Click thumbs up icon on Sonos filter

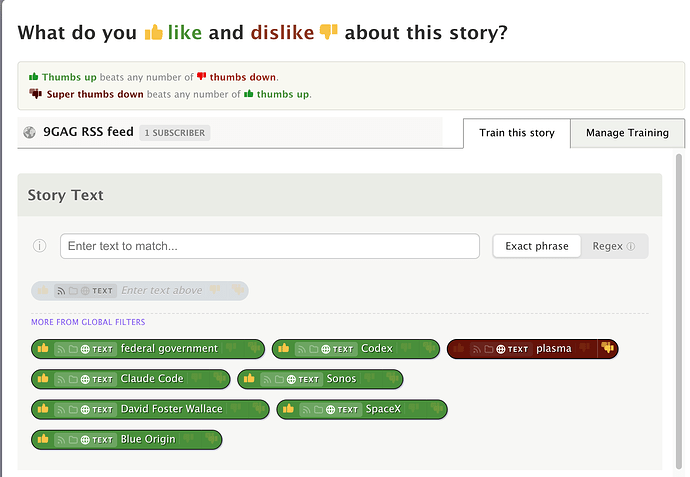(x=249, y=379)
